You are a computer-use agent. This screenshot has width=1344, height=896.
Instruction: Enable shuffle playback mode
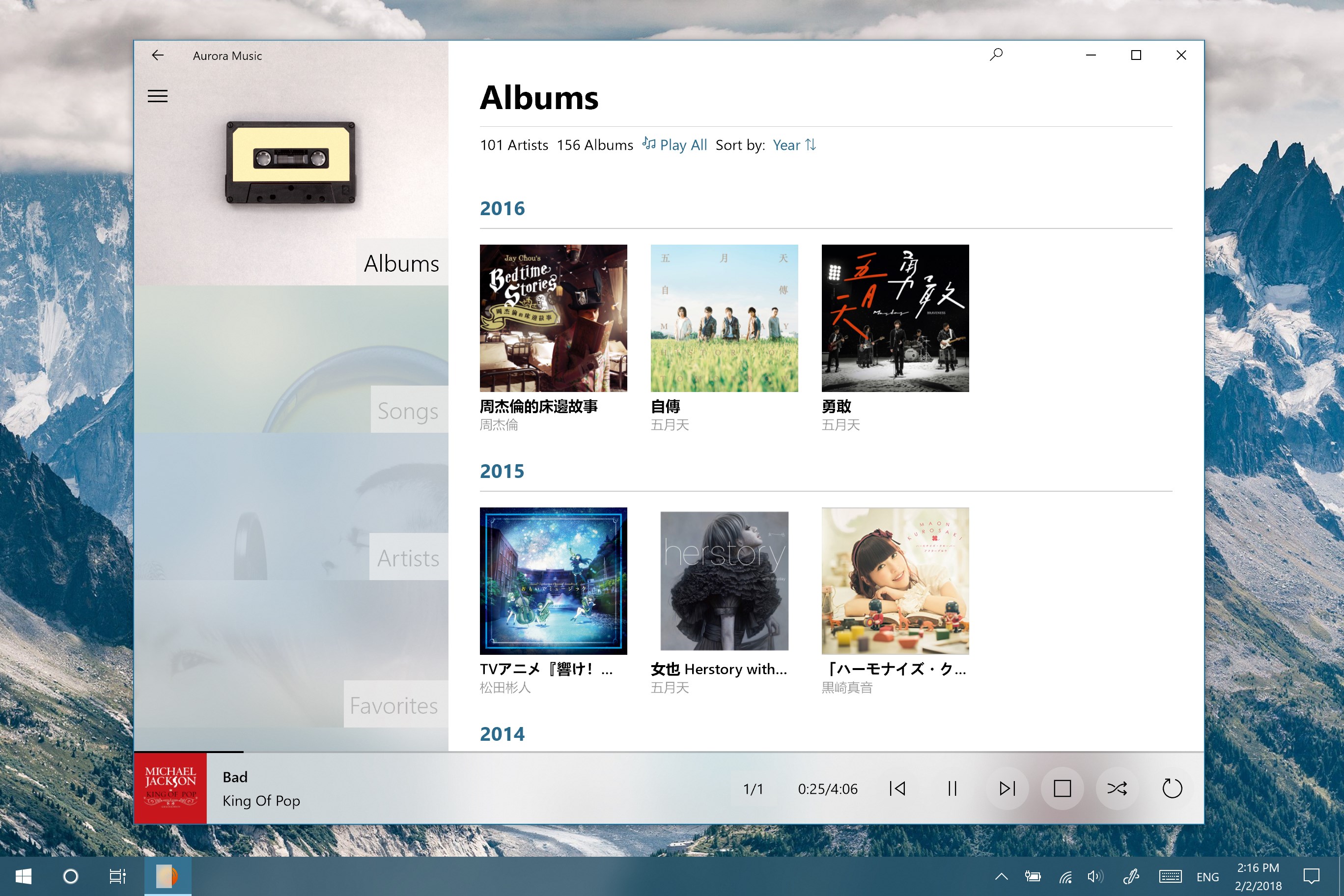1117,788
